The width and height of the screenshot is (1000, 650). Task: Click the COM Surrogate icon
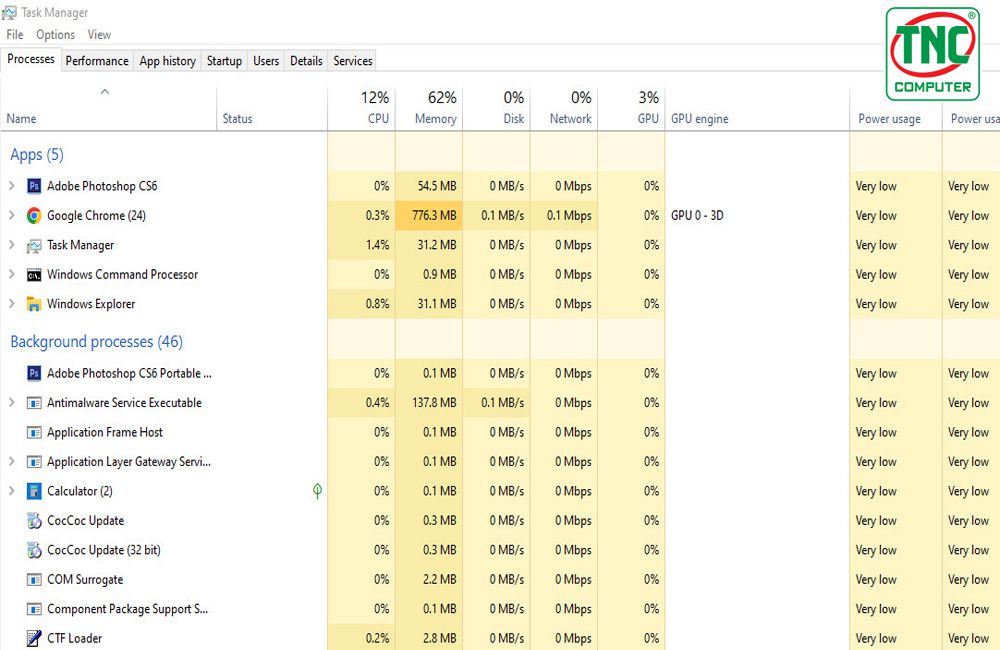[34, 580]
